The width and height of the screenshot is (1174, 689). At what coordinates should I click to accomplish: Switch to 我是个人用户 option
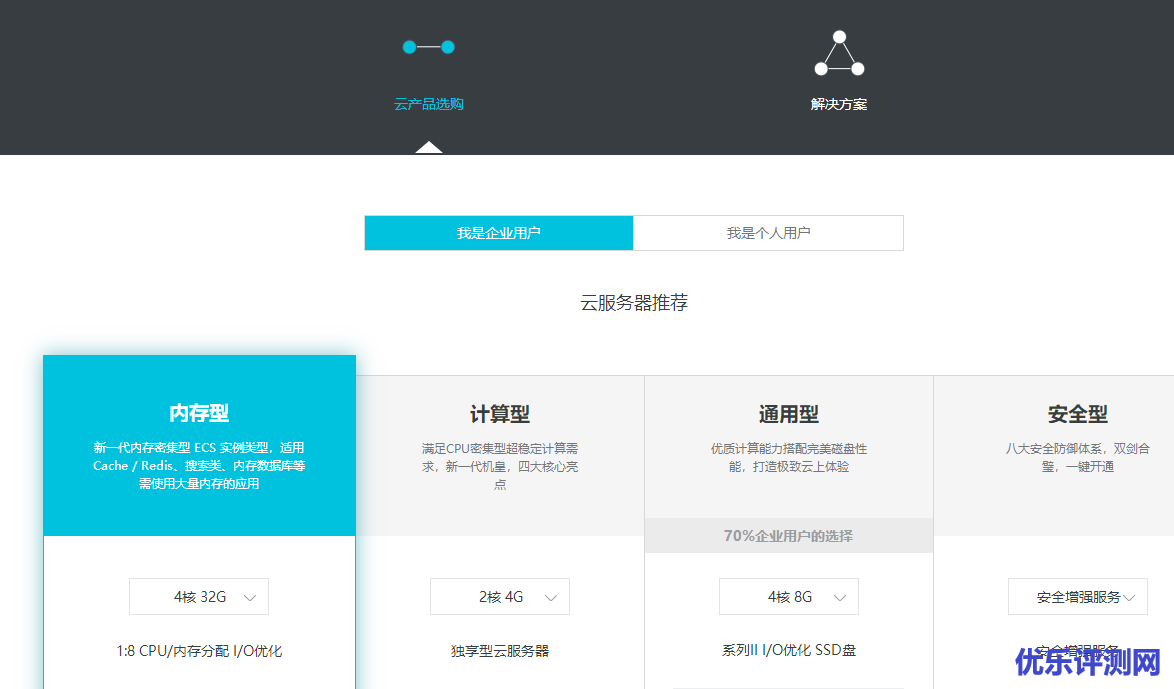768,233
